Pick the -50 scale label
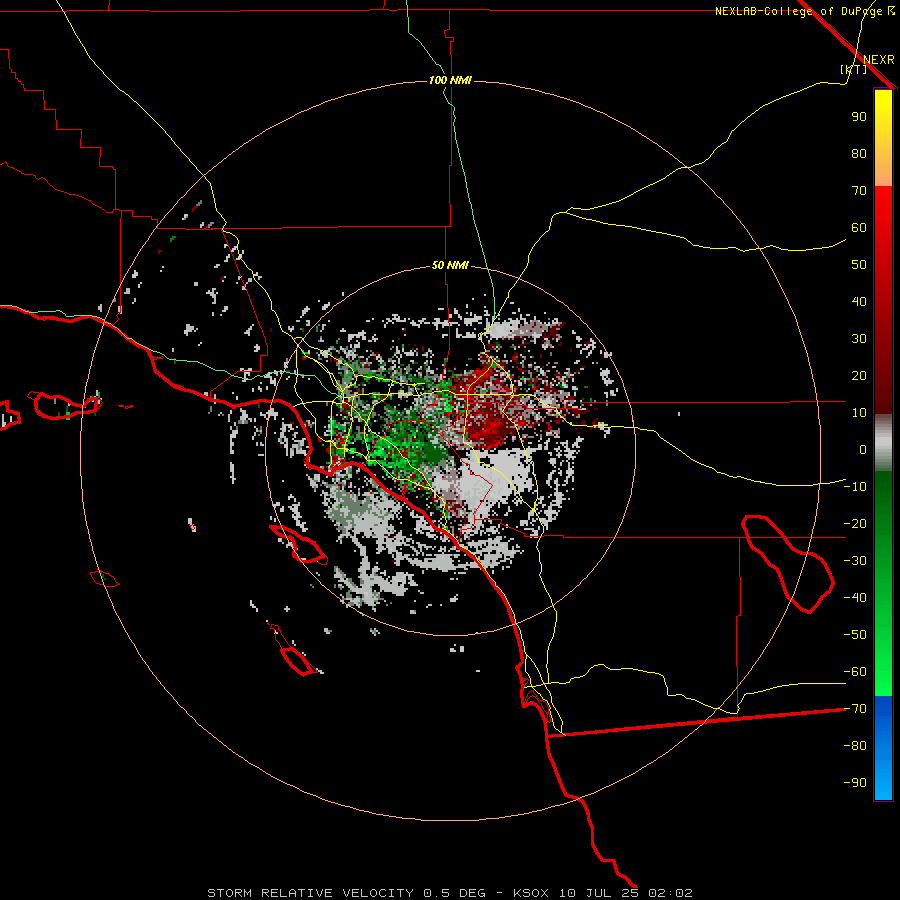 pos(855,635)
